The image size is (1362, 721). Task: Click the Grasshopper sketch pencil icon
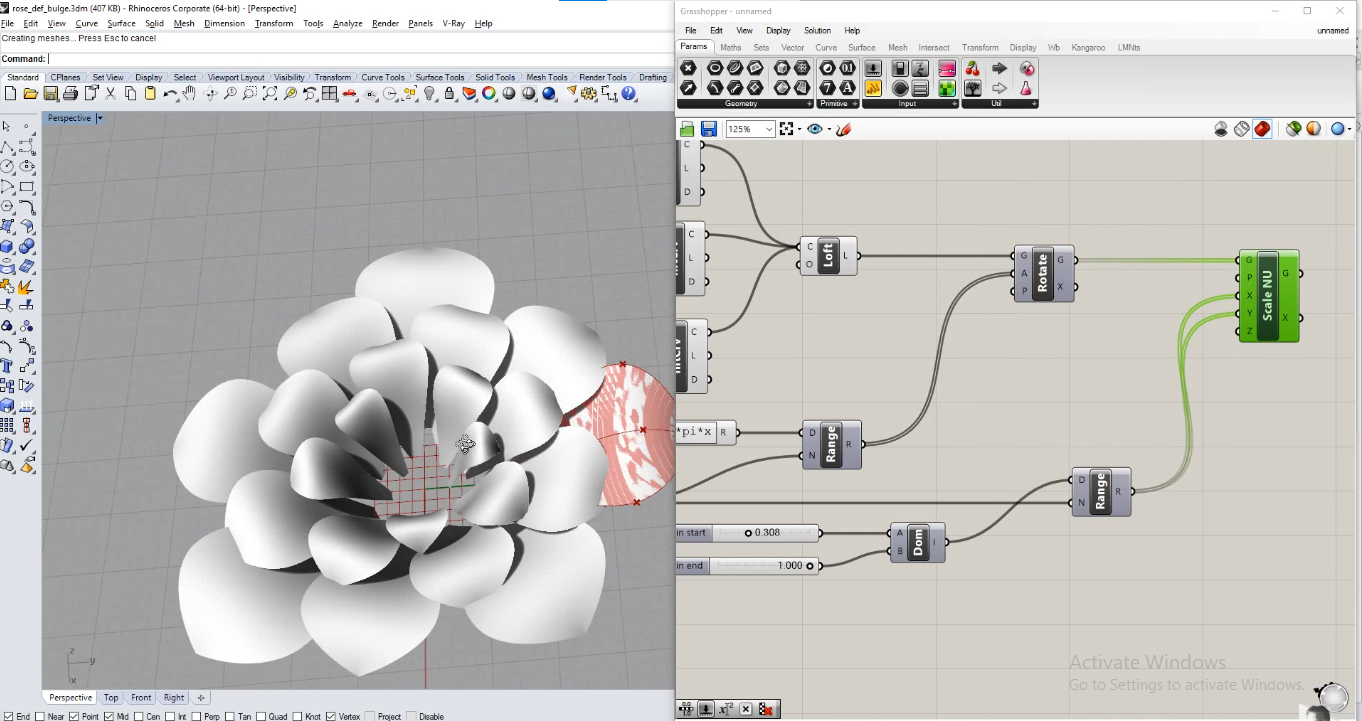pos(843,129)
